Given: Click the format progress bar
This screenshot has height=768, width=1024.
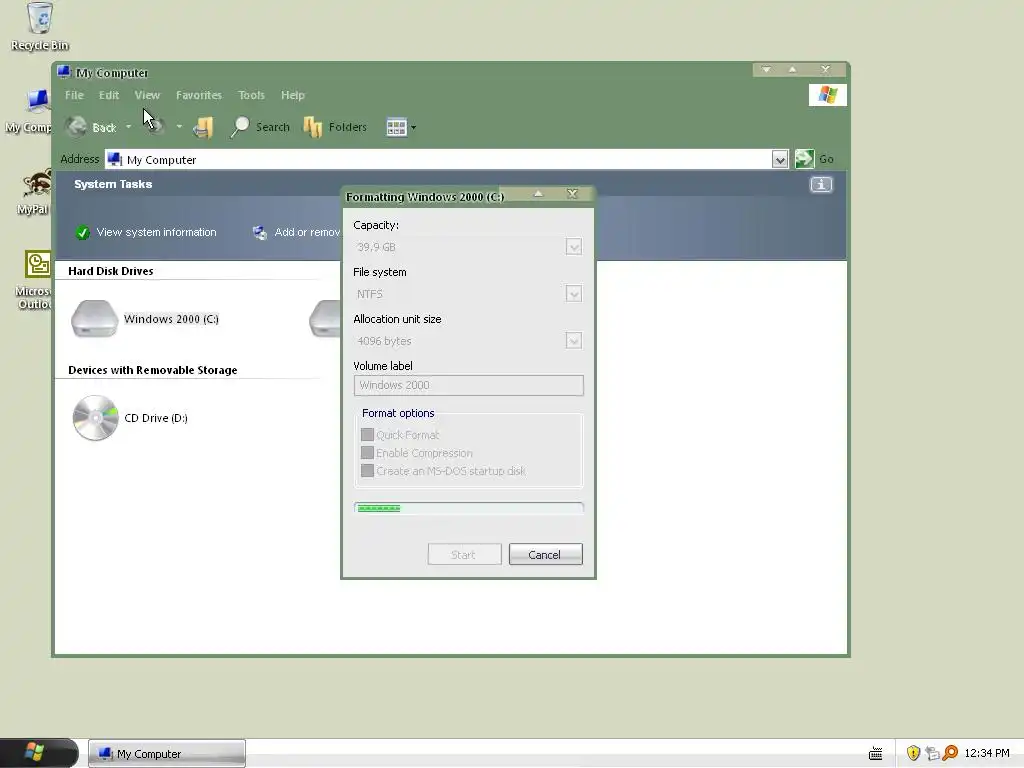Looking at the screenshot, I should tap(468, 508).
